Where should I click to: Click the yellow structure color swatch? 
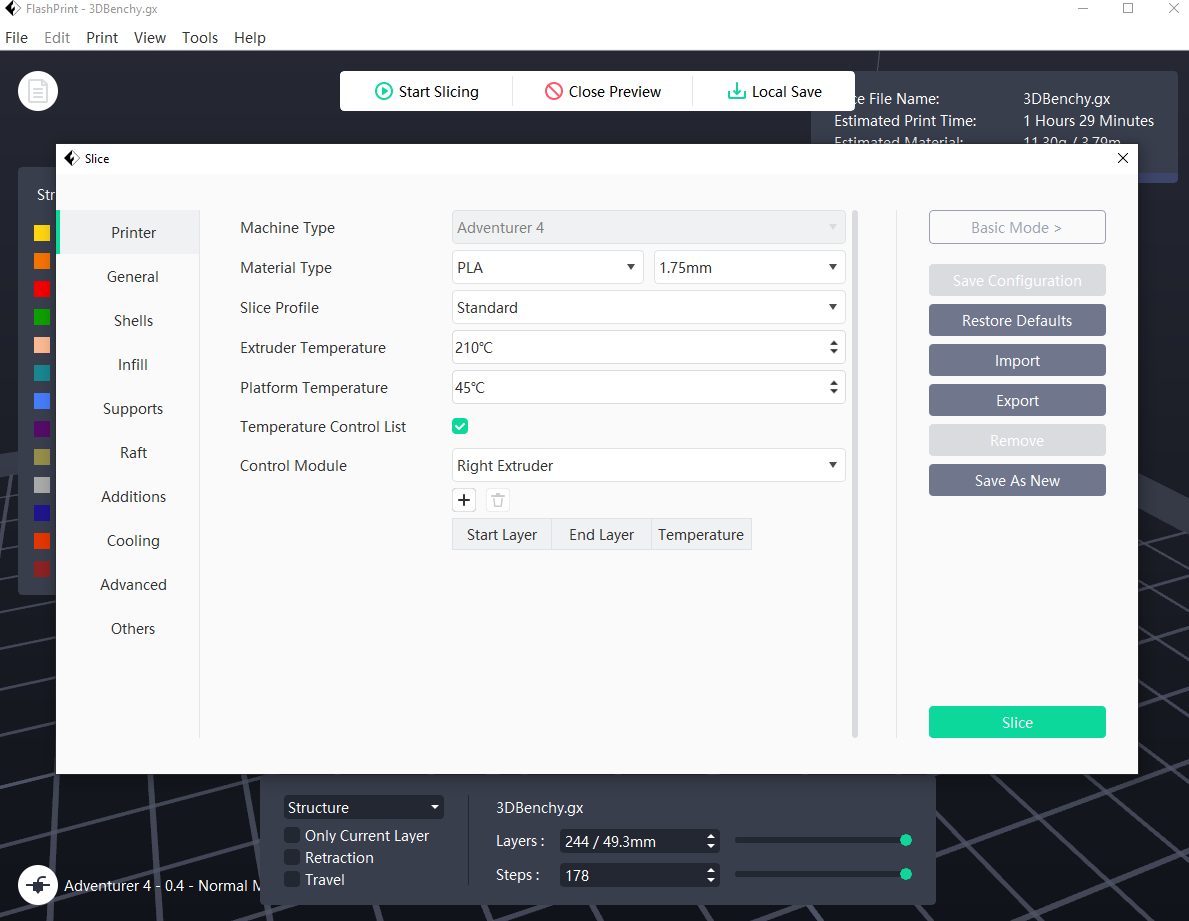42,233
